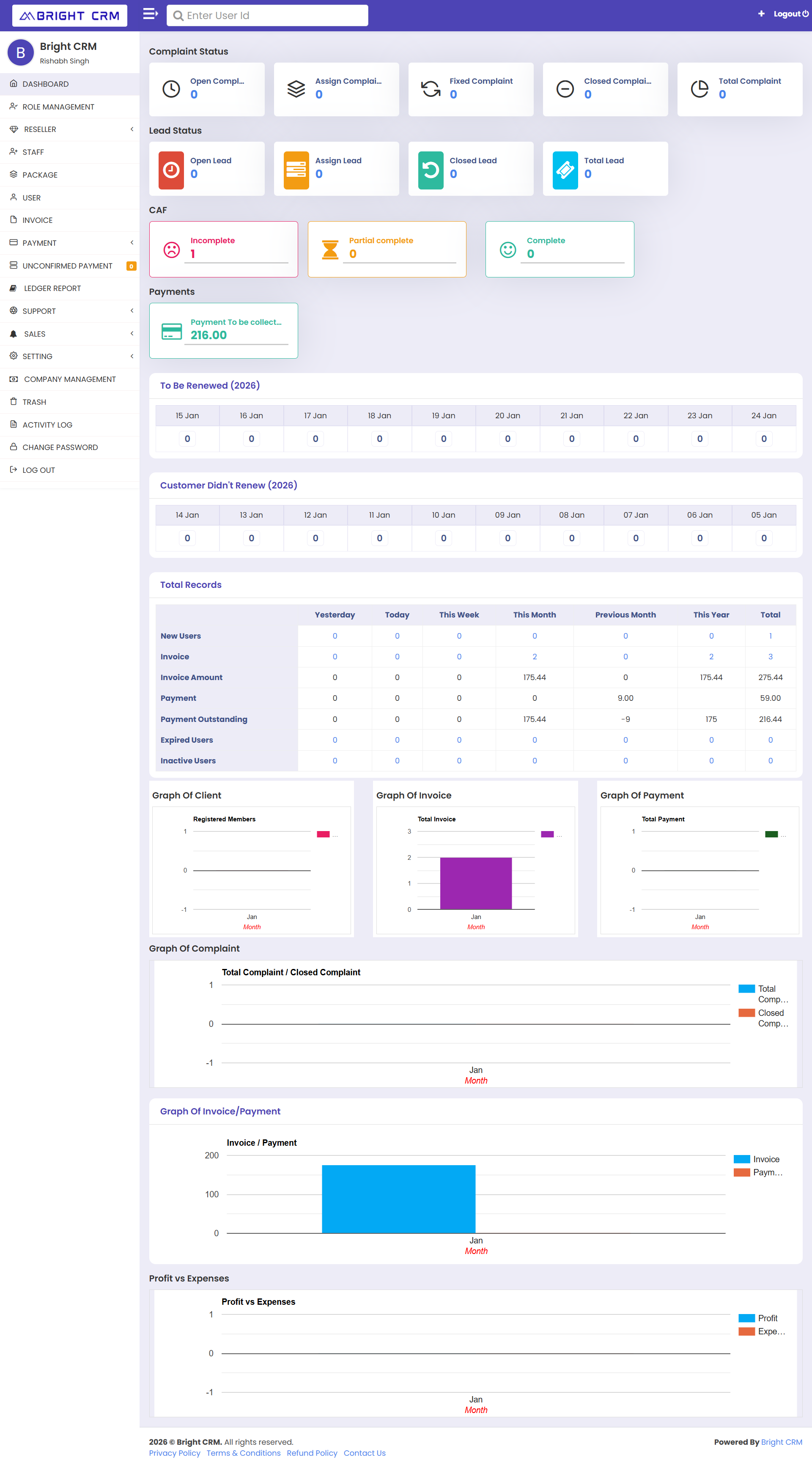Click the Payment legend entry in Invoice/Payment graph

point(758,1172)
